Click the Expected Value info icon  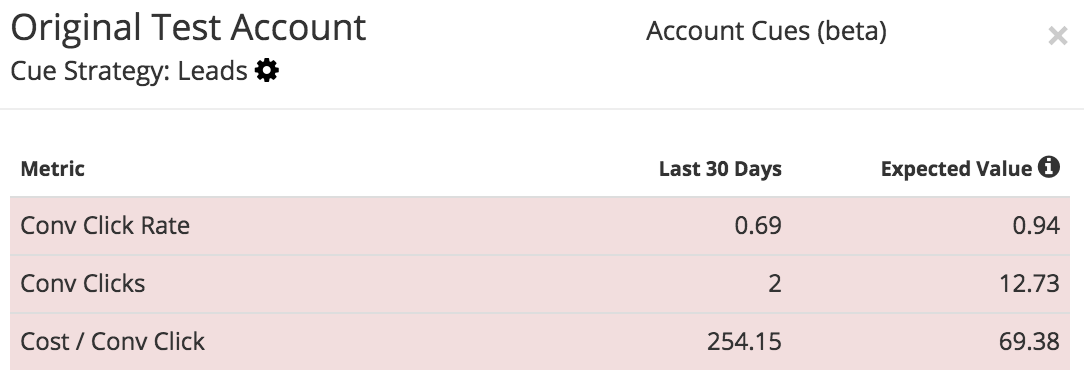1049,167
